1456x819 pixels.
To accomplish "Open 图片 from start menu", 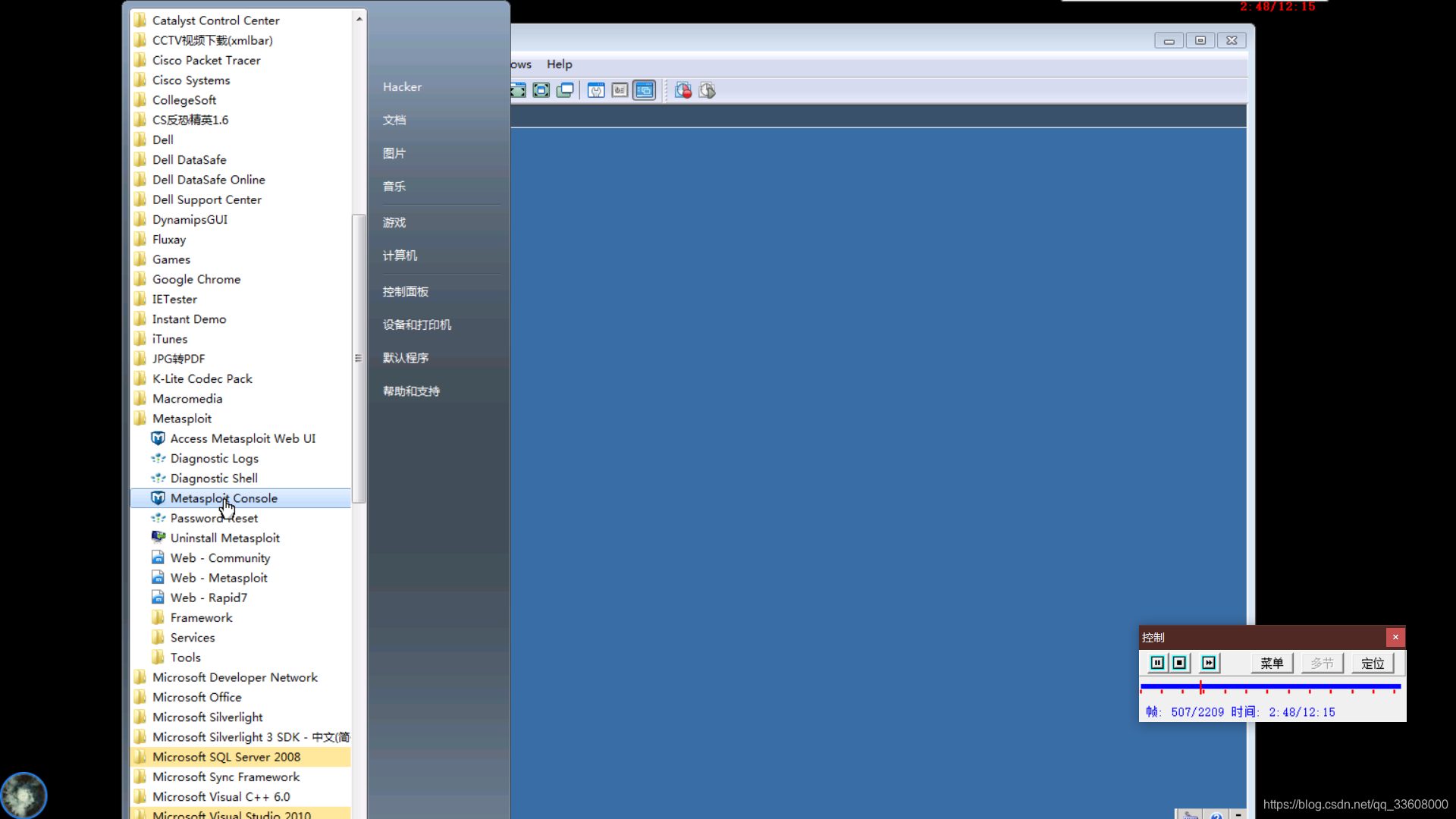I will pos(394,153).
